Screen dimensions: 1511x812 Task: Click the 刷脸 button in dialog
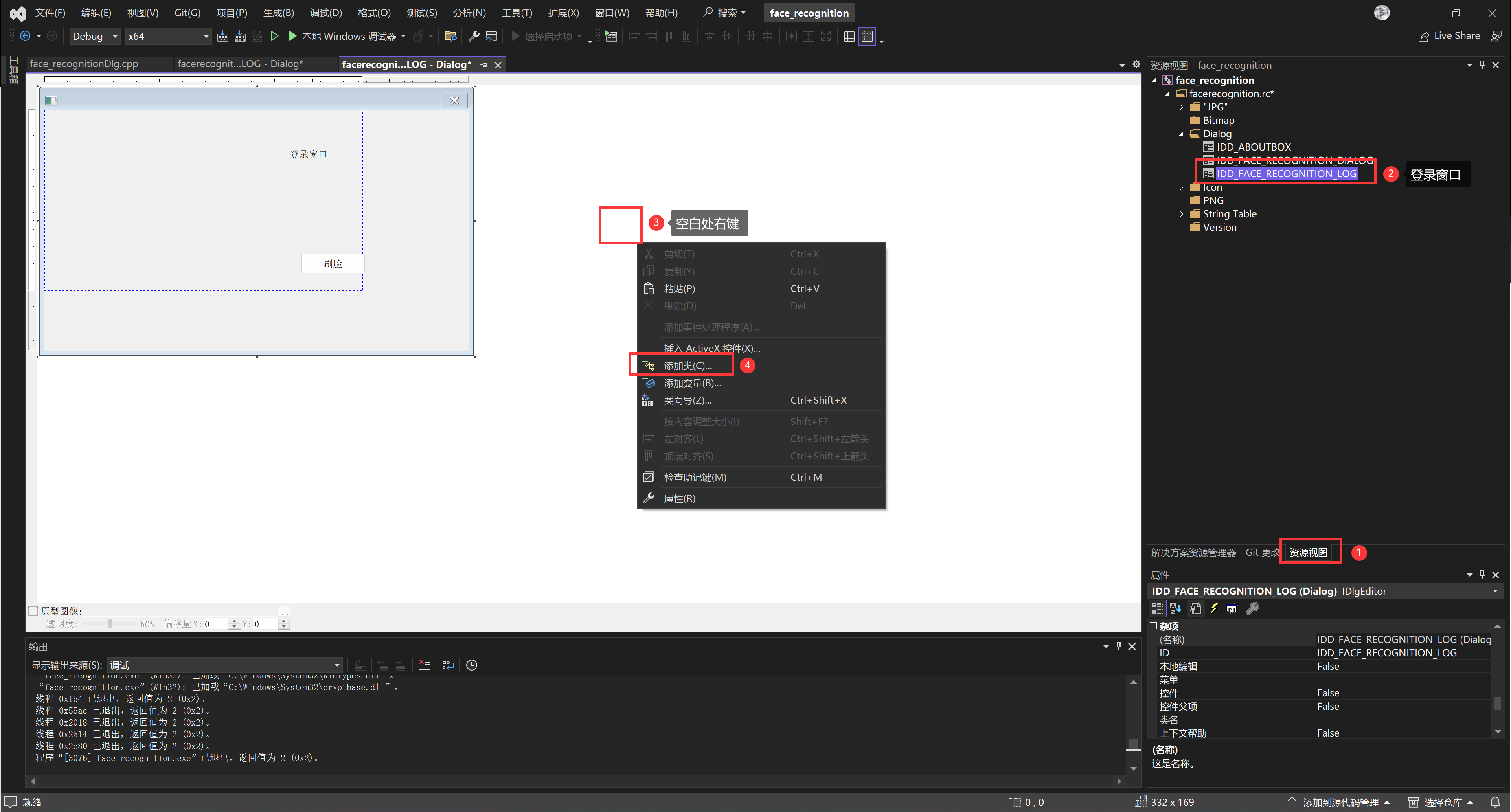[333, 263]
